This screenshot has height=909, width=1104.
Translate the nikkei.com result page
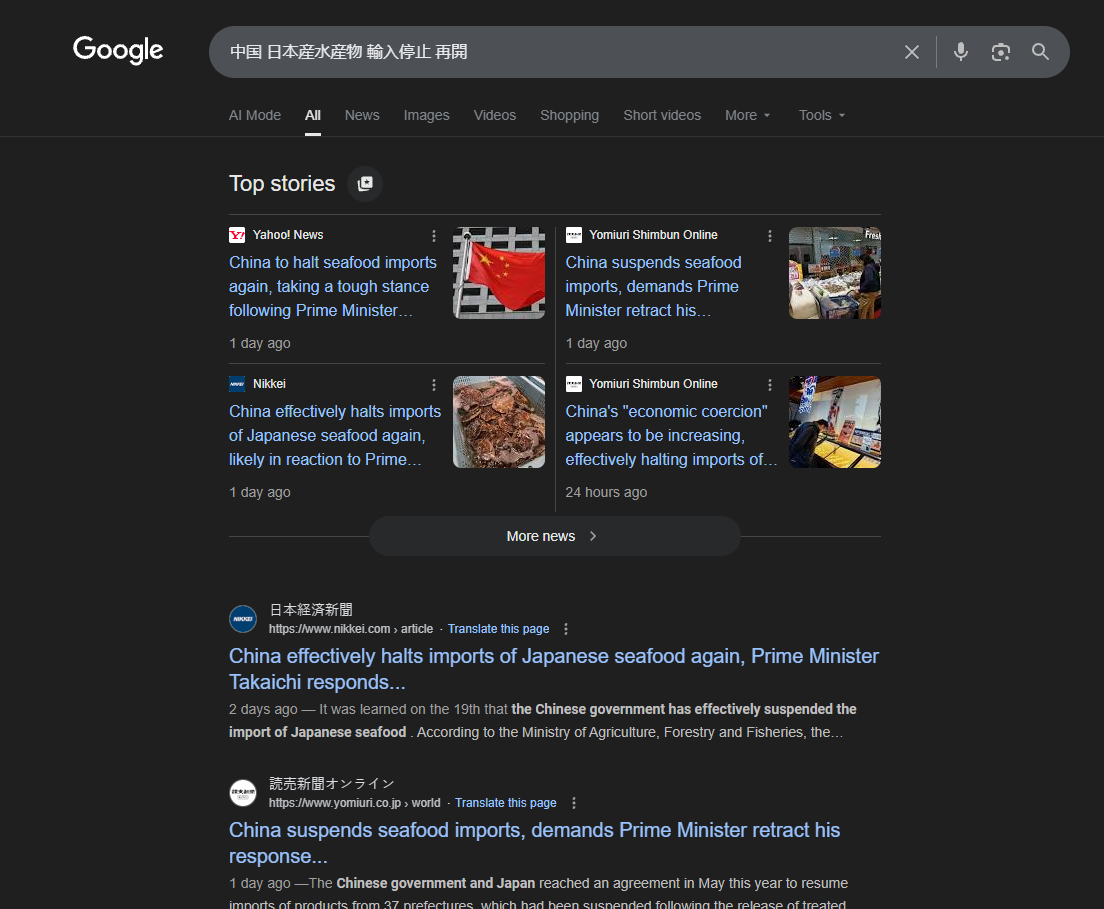point(498,629)
